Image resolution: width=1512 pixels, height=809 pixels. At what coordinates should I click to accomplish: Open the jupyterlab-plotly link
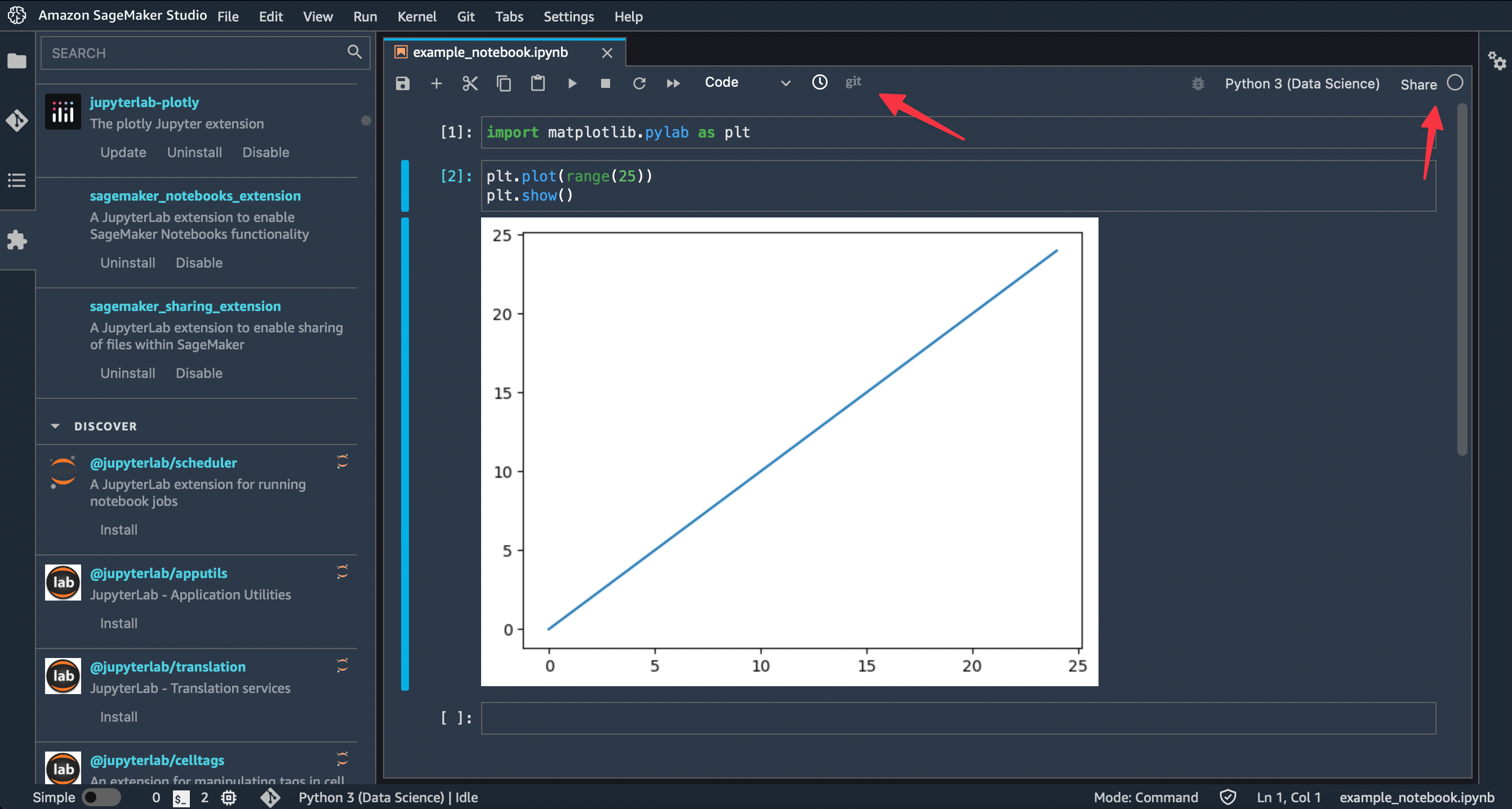pos(144,102)
